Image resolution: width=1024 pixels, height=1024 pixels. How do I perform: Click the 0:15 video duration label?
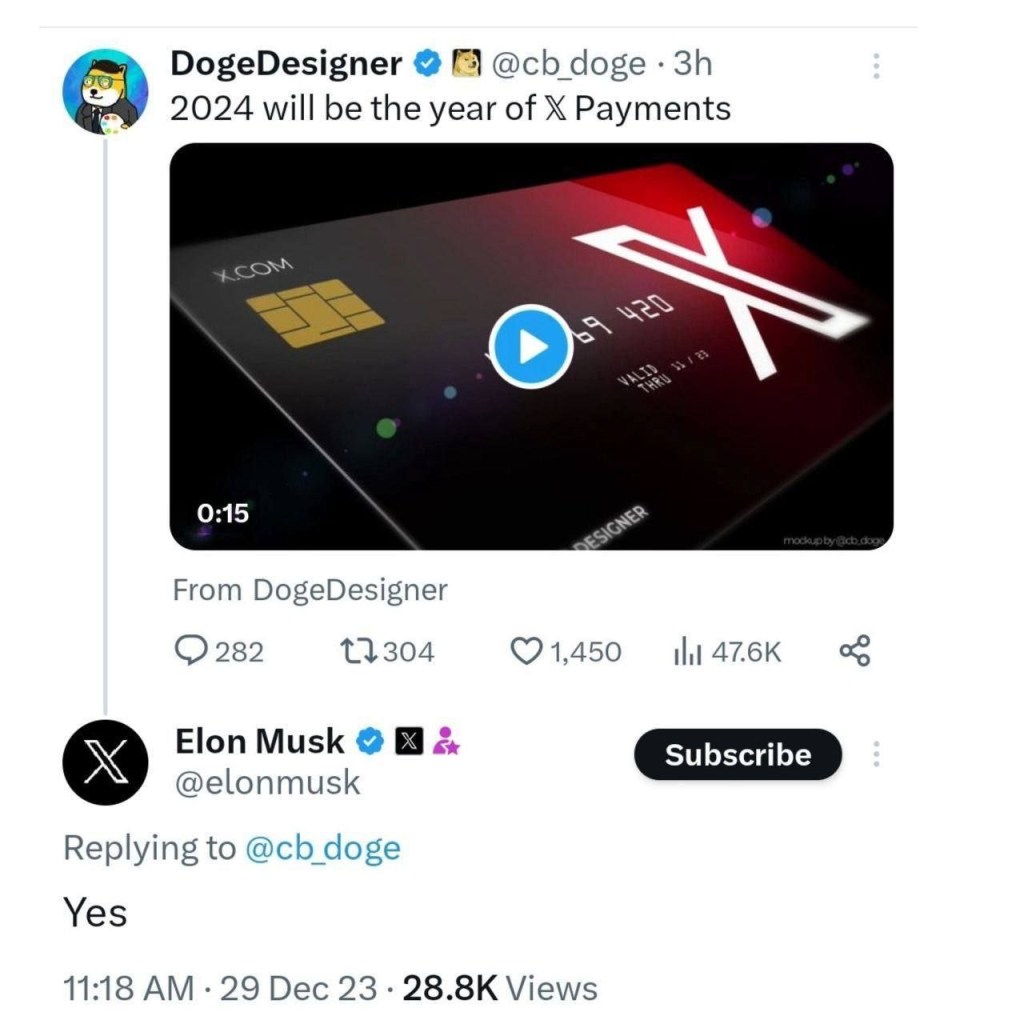(x=222, y=513)
